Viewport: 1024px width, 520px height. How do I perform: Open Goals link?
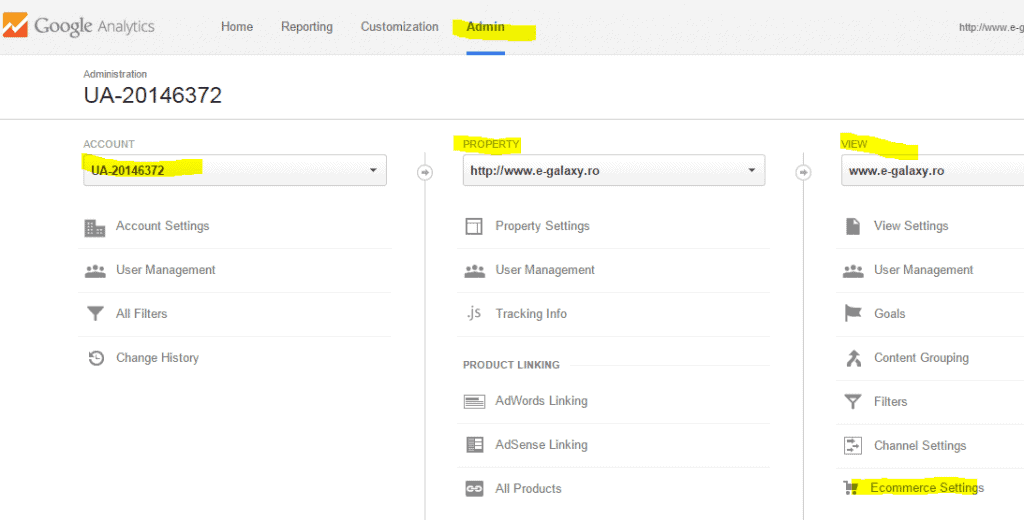[889, 314]
